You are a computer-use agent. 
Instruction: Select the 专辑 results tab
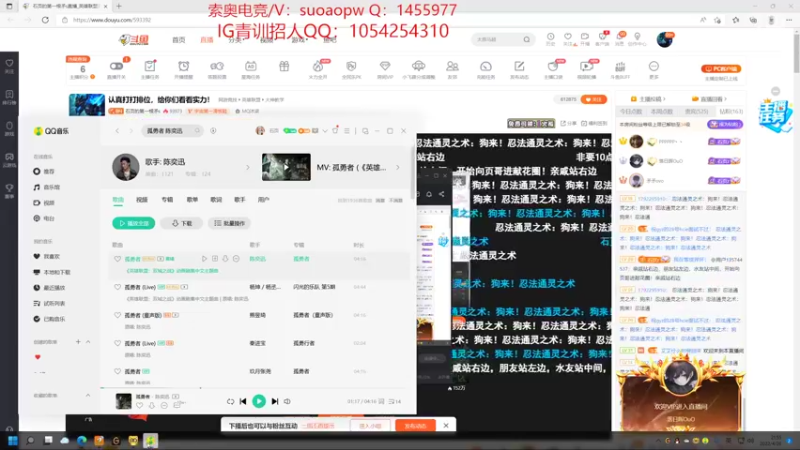pyautogui.click(x=167, y=199)
